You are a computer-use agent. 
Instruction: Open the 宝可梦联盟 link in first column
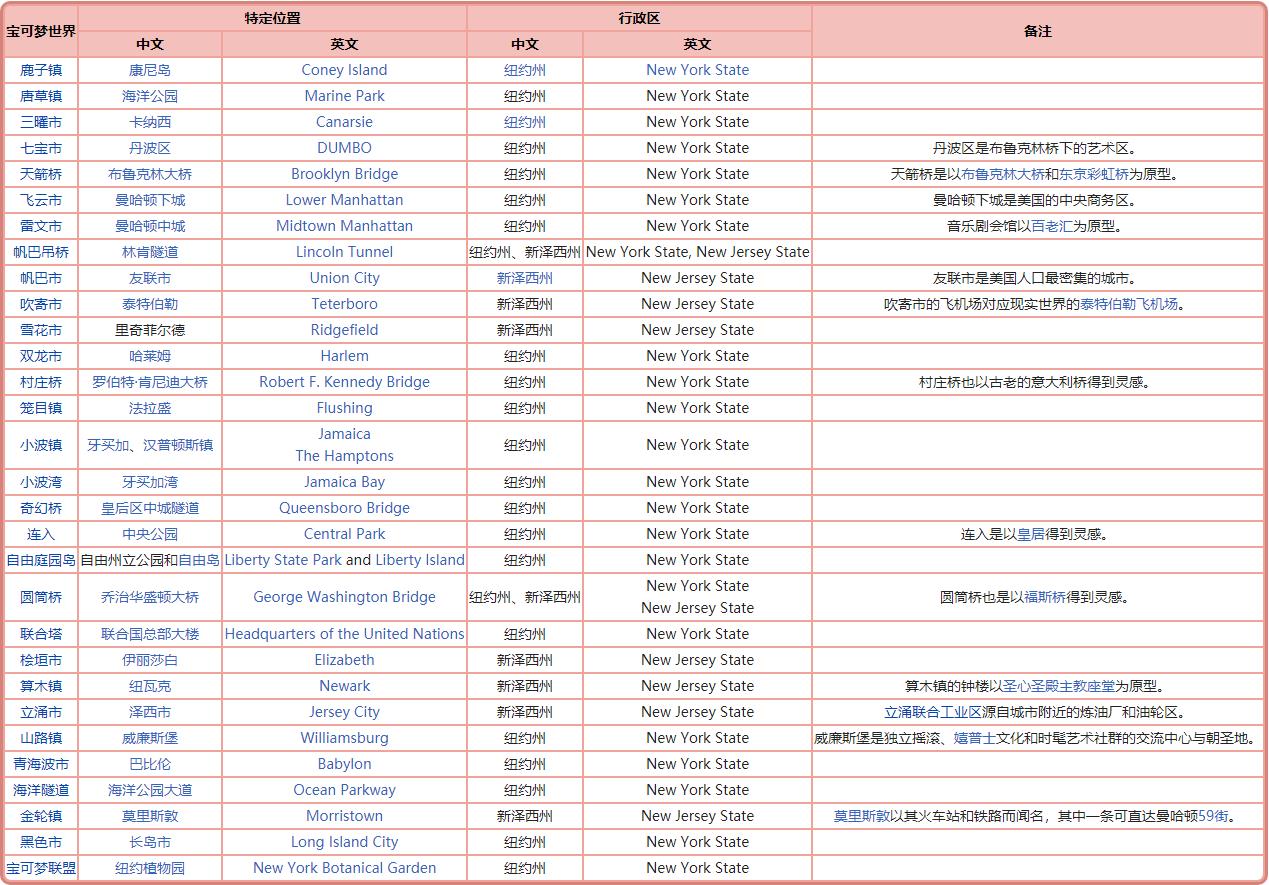click(x=41, y=868)
